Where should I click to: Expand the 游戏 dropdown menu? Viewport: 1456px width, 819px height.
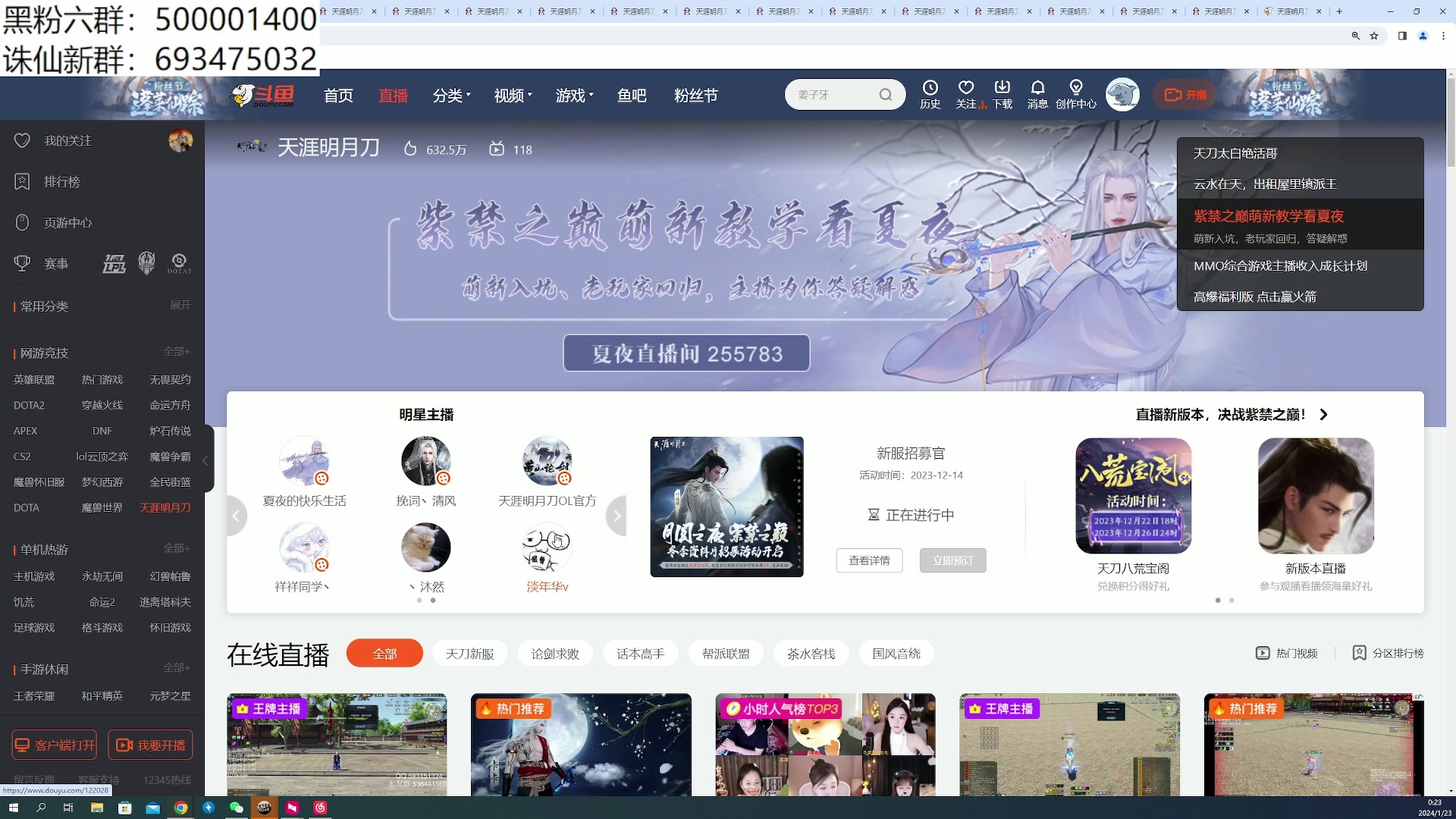point(574,96)
